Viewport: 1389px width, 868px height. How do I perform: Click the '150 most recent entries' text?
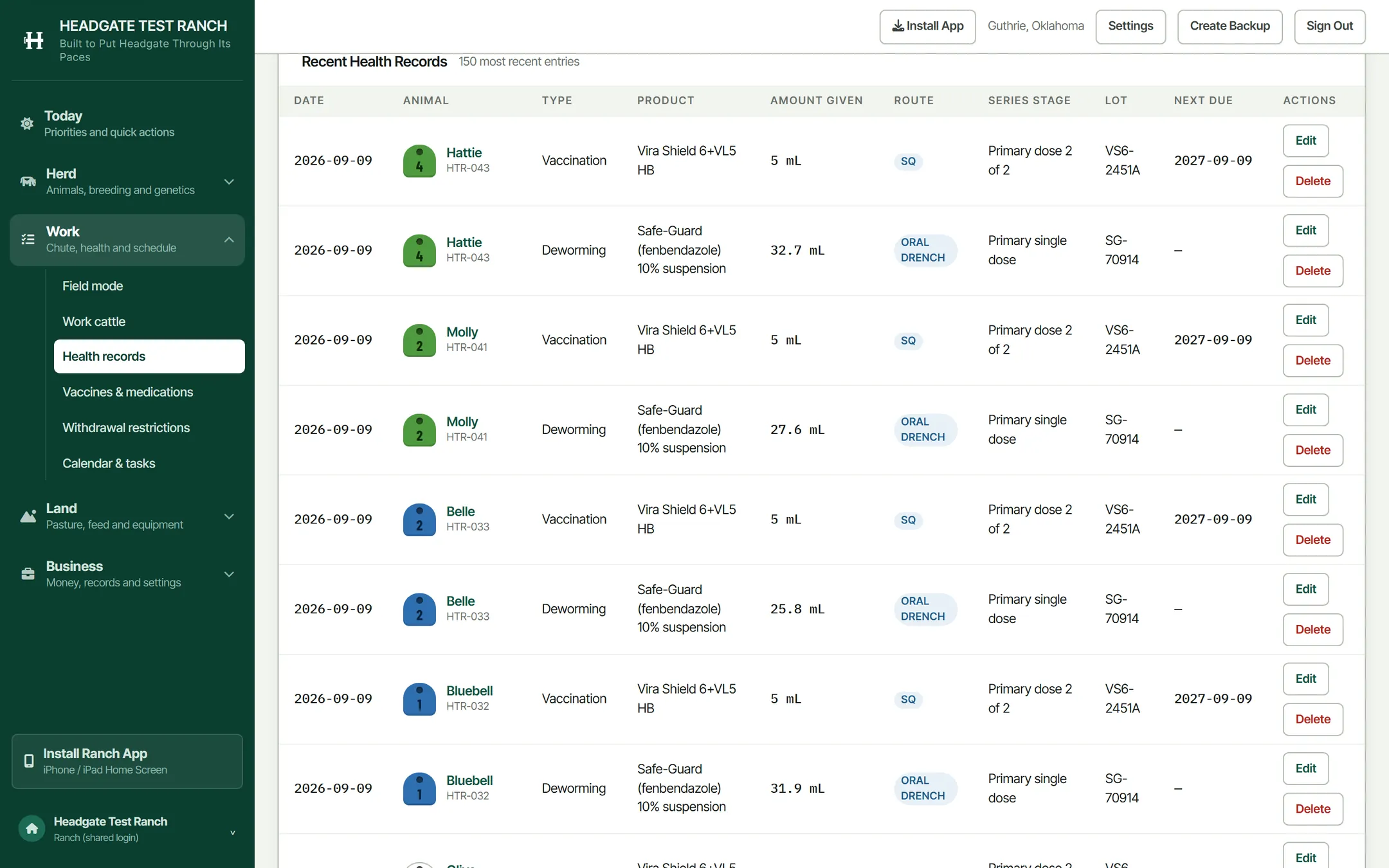click(x=519, y=62)
